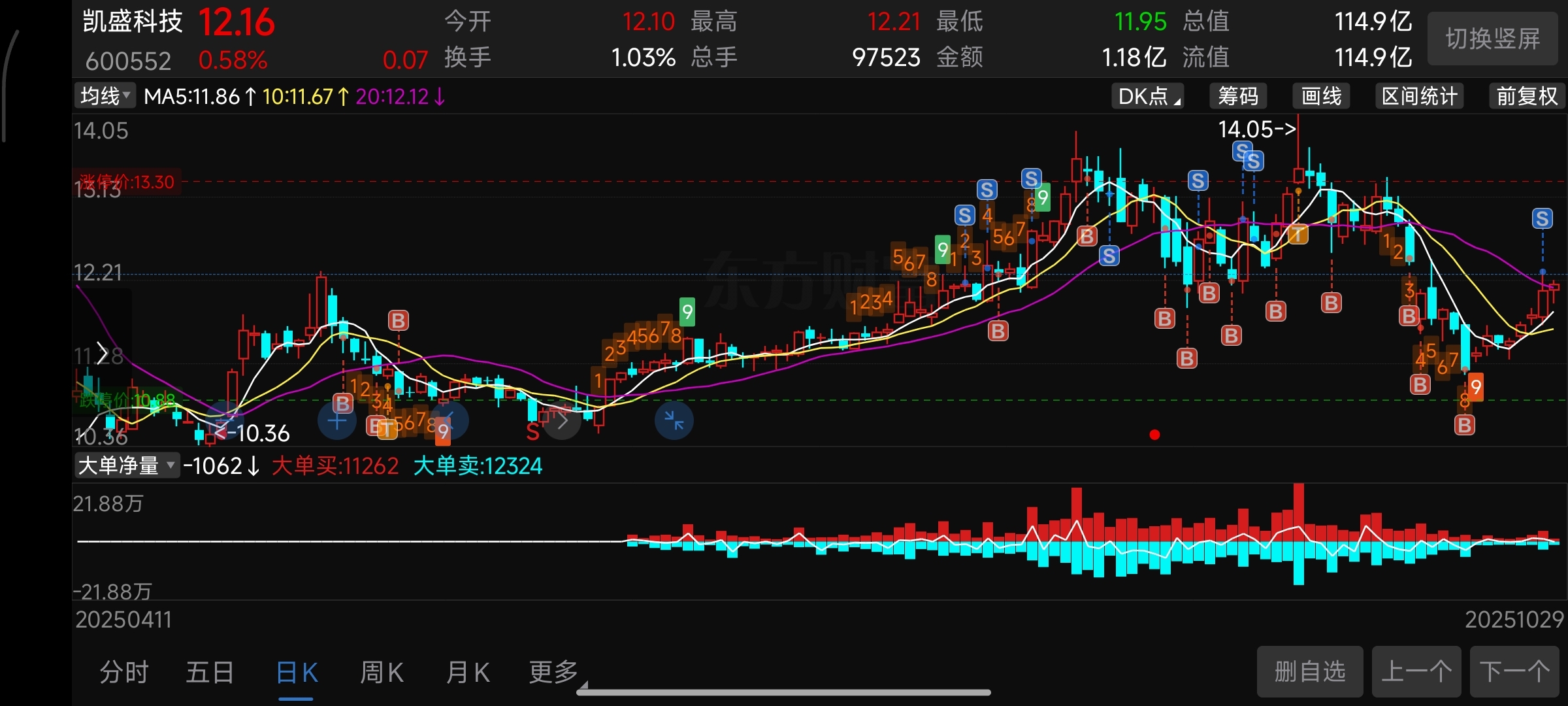This screenshot has height=706, width=1568.
Task: Click the bottom-right B marker below orange 9
Action: (1464, 426)
